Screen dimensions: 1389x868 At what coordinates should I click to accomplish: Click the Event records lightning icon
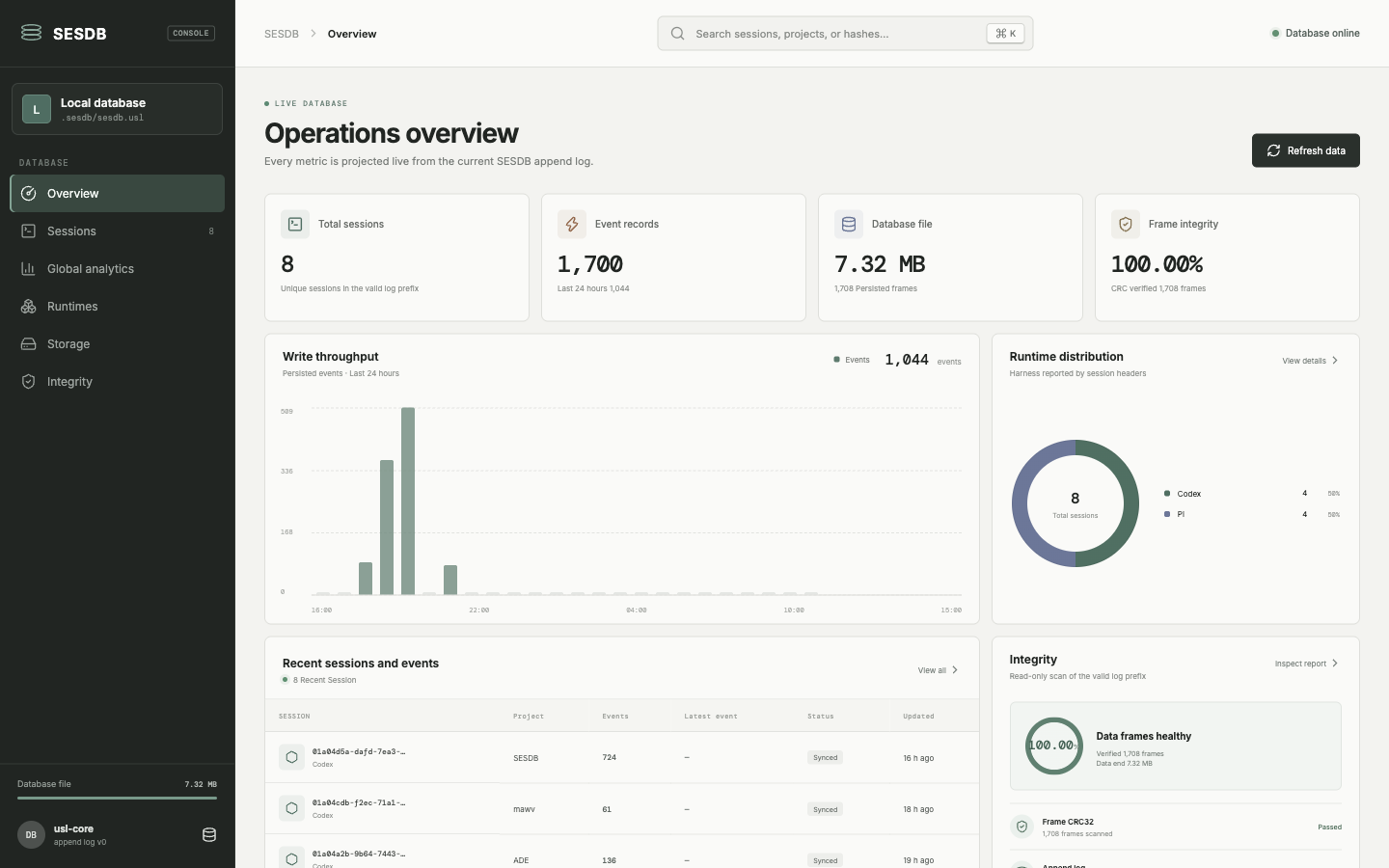572,224
